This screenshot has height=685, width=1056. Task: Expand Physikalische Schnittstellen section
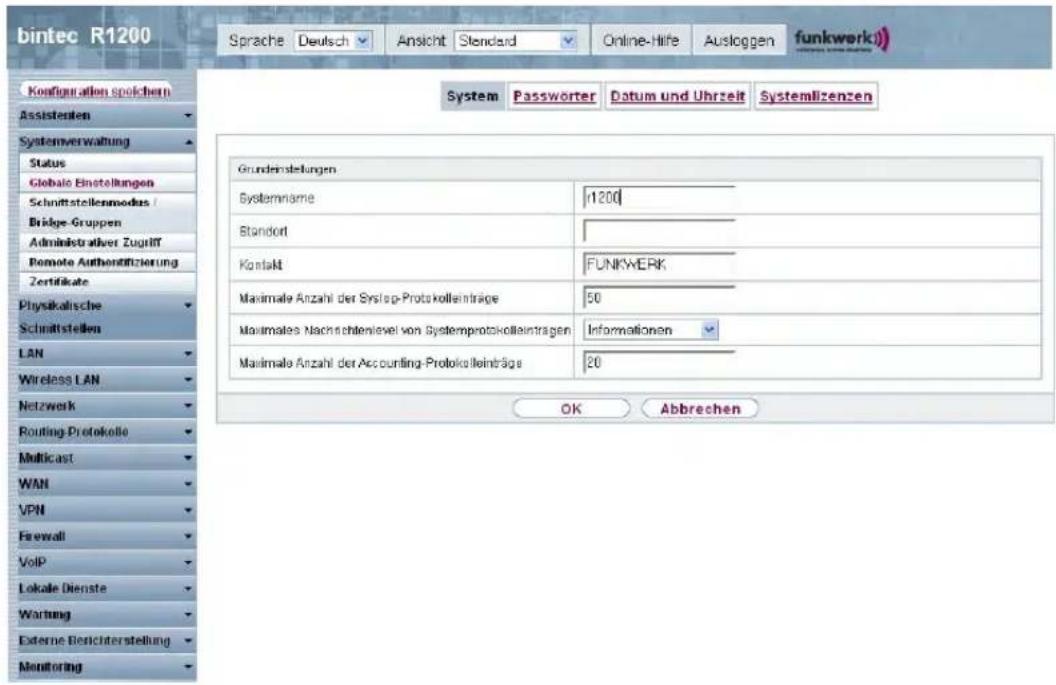click(x=106, y=317)
